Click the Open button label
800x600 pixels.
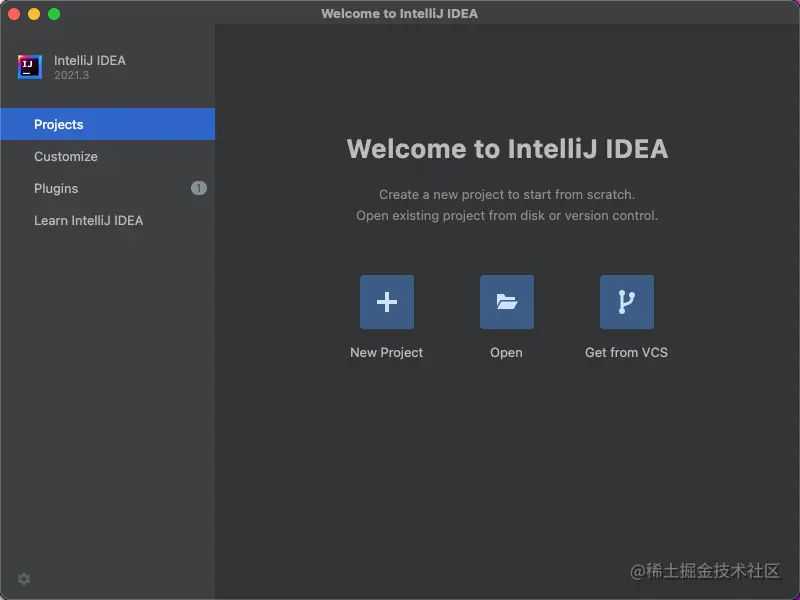[x=506, y=352]
